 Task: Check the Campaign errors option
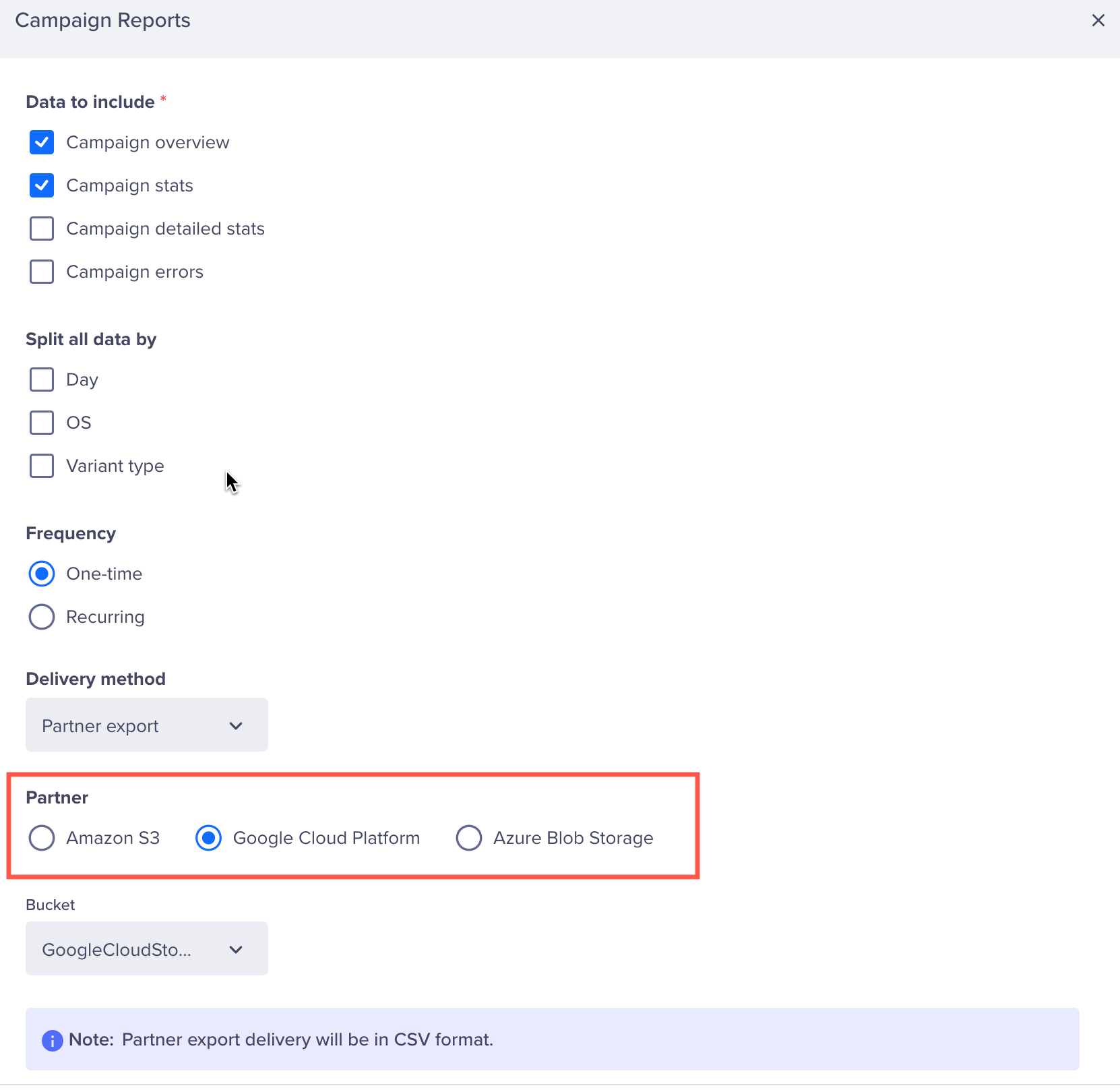(x=41, y=272)
